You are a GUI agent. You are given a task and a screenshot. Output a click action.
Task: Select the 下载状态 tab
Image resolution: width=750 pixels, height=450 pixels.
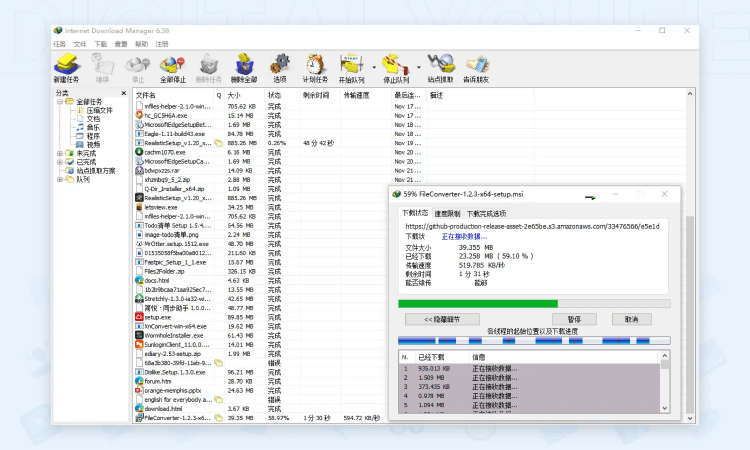tap(415, 213)
